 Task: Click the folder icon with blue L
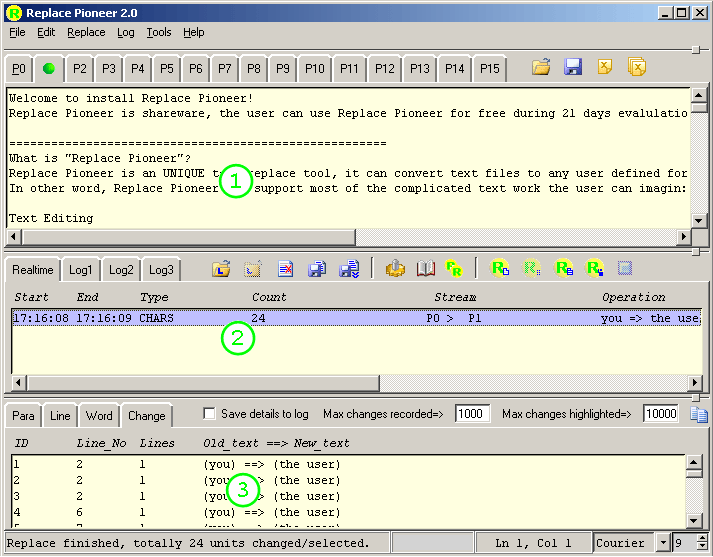coord(221,269)
